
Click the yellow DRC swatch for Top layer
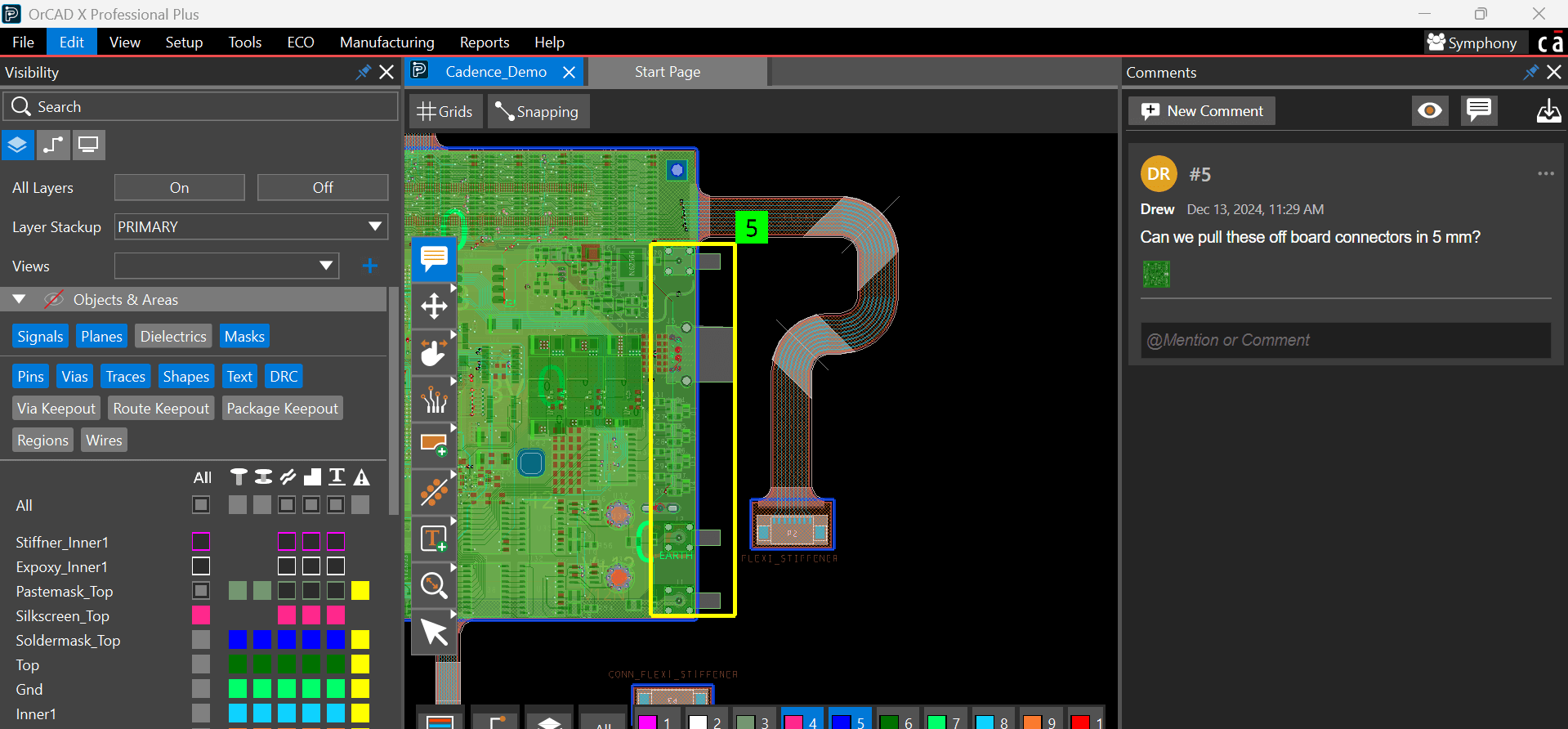pyautogui.click(x=360, y=664)
